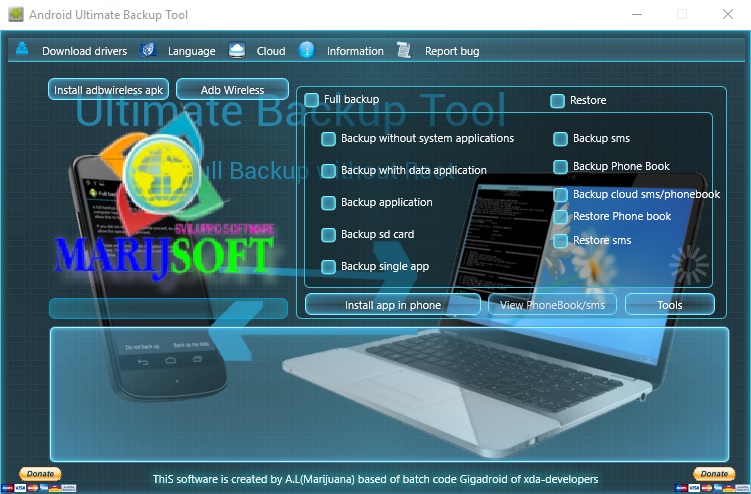This screenshot has width=751, height=494.
Task: Enable Backup cloud sms/phonebook checkbox
Action: point(560,195)
